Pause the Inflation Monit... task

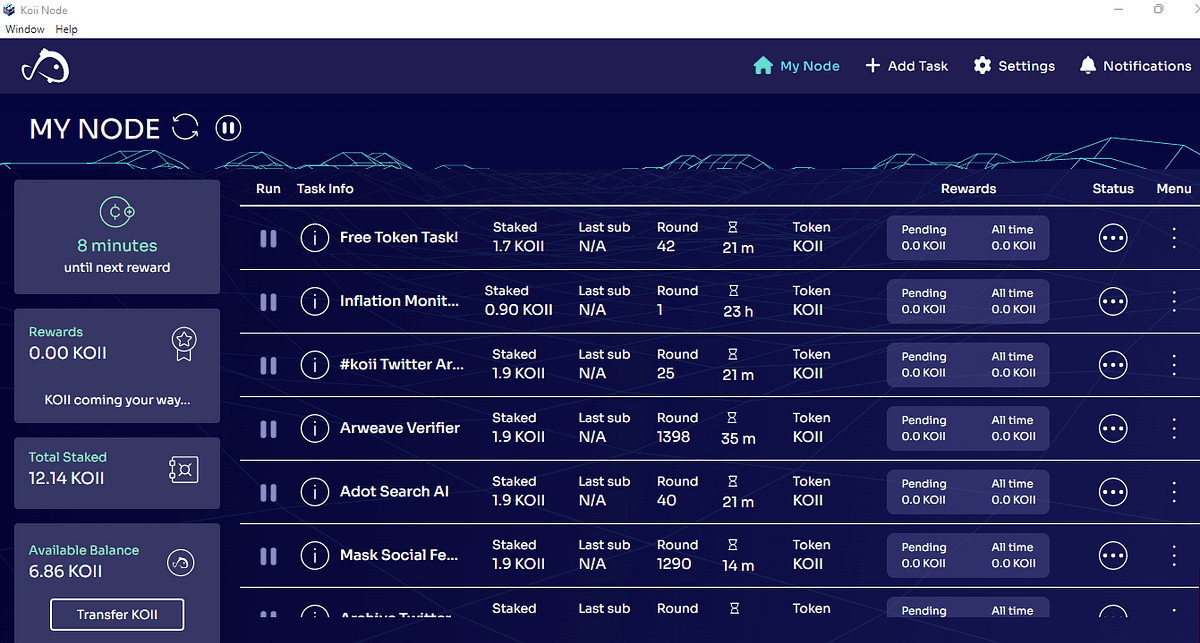[x=267, y=301]
